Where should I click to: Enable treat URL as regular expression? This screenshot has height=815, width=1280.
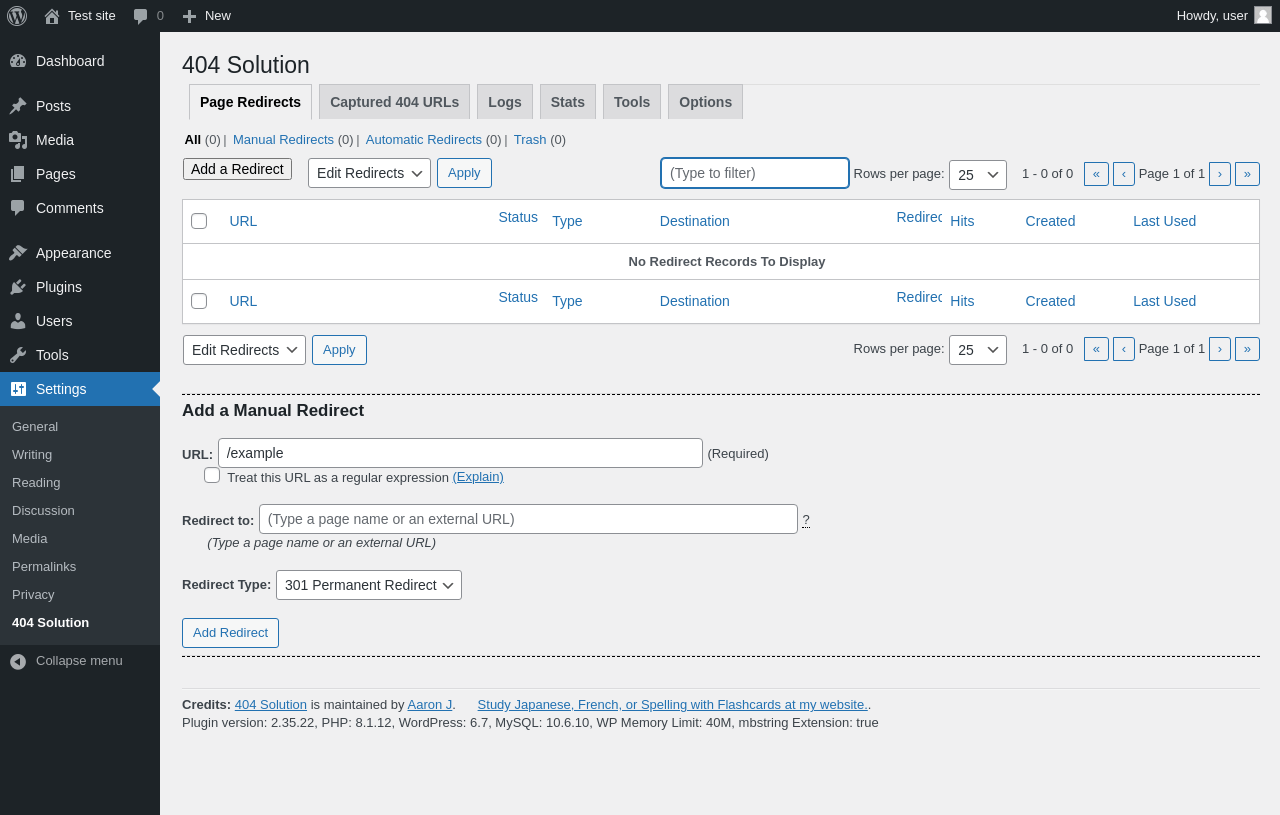[x=212, y=475]
